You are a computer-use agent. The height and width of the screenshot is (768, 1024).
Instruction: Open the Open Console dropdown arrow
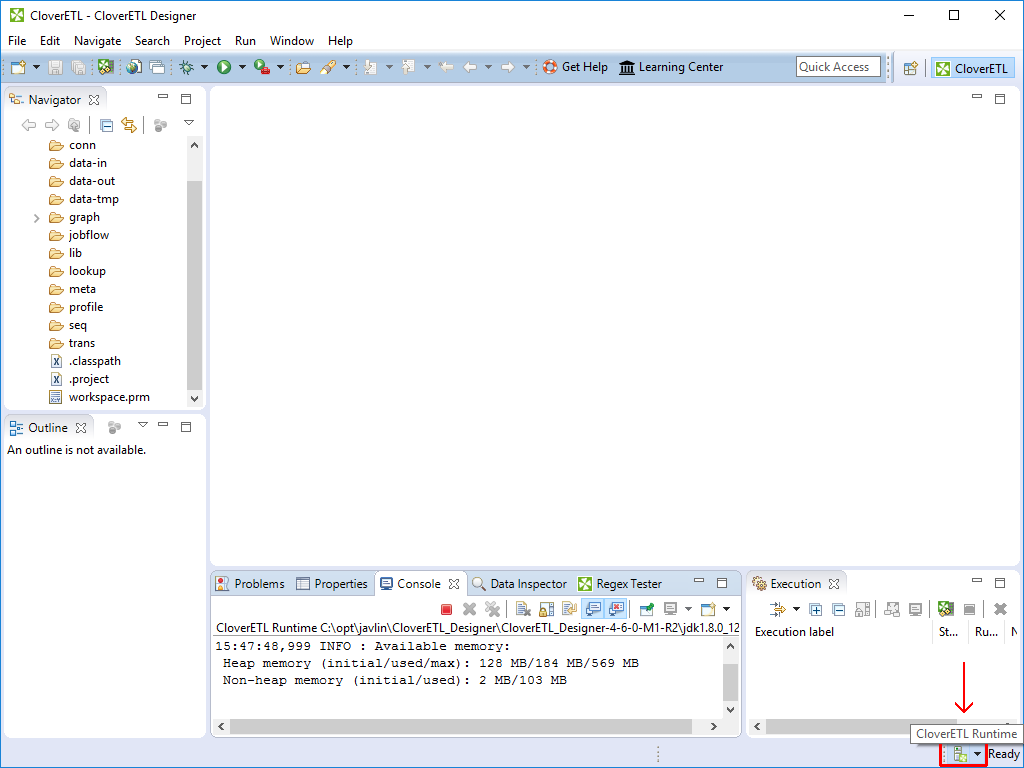click(726, 609)
